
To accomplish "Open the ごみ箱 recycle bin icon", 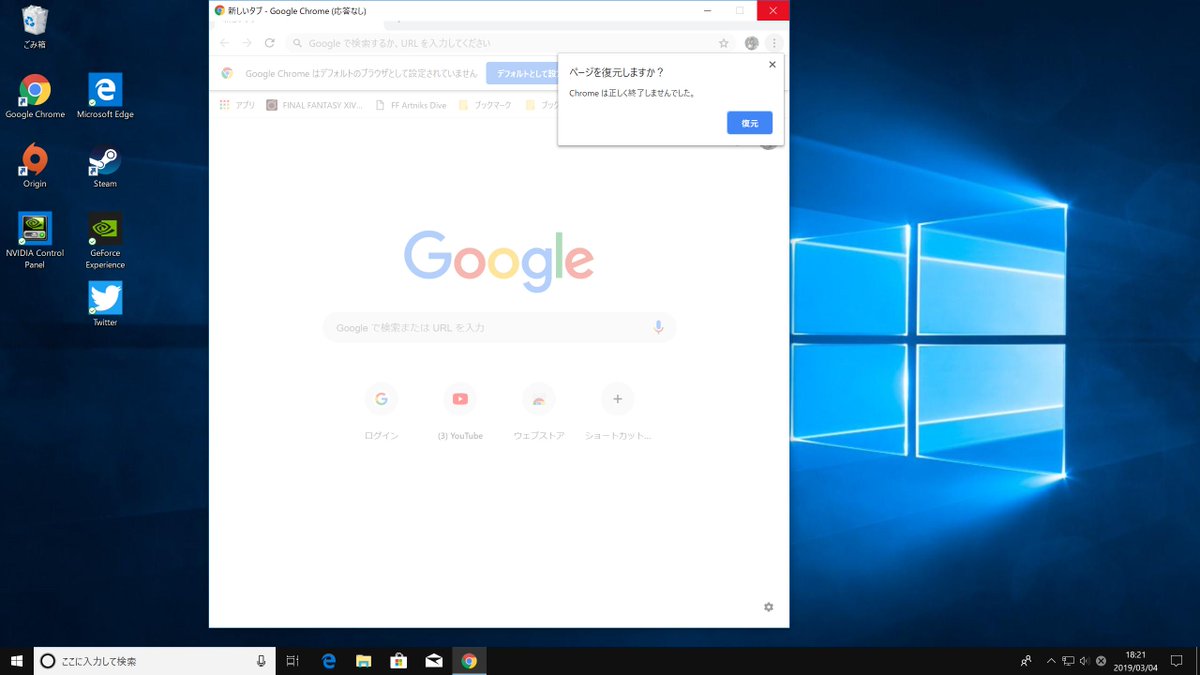I will tap(34, 27).
